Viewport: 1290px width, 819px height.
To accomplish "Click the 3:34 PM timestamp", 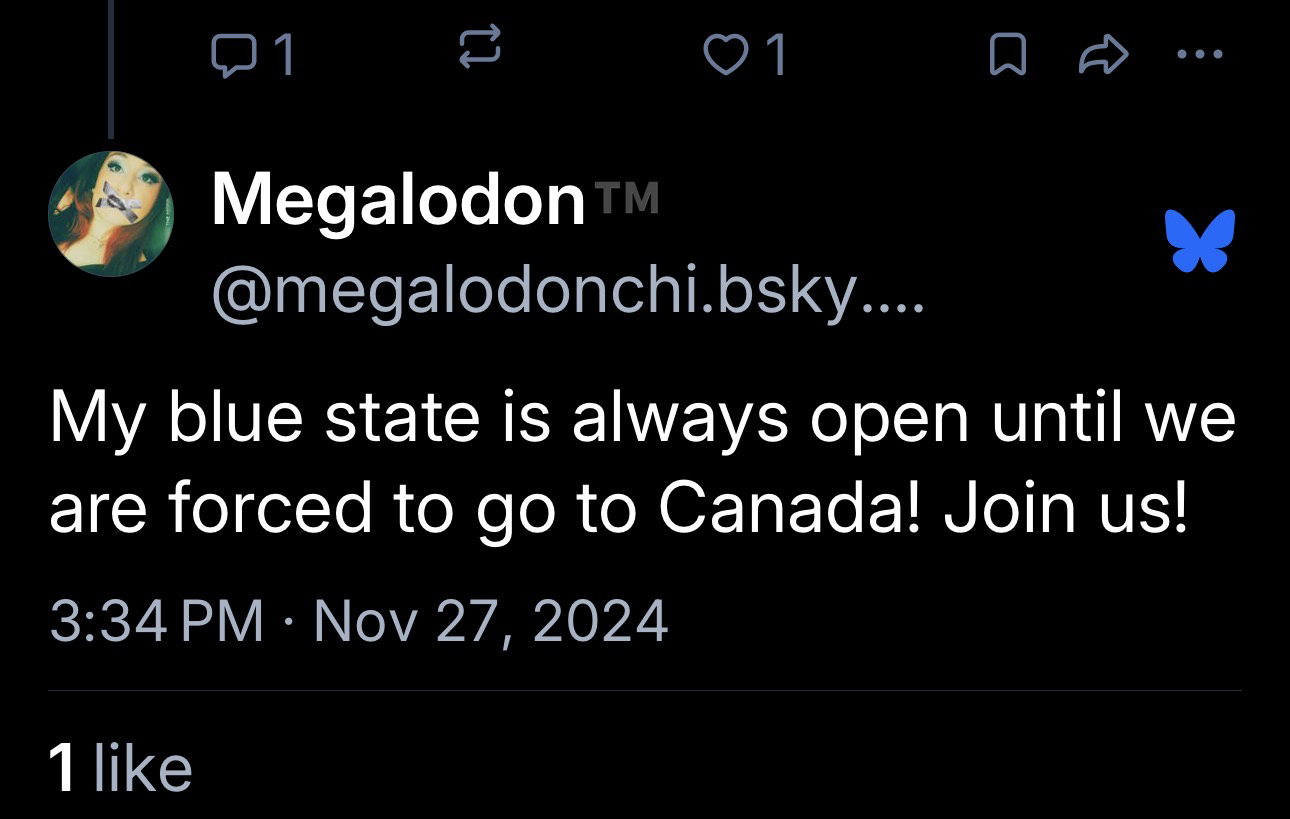I will [x=156, y=621].
